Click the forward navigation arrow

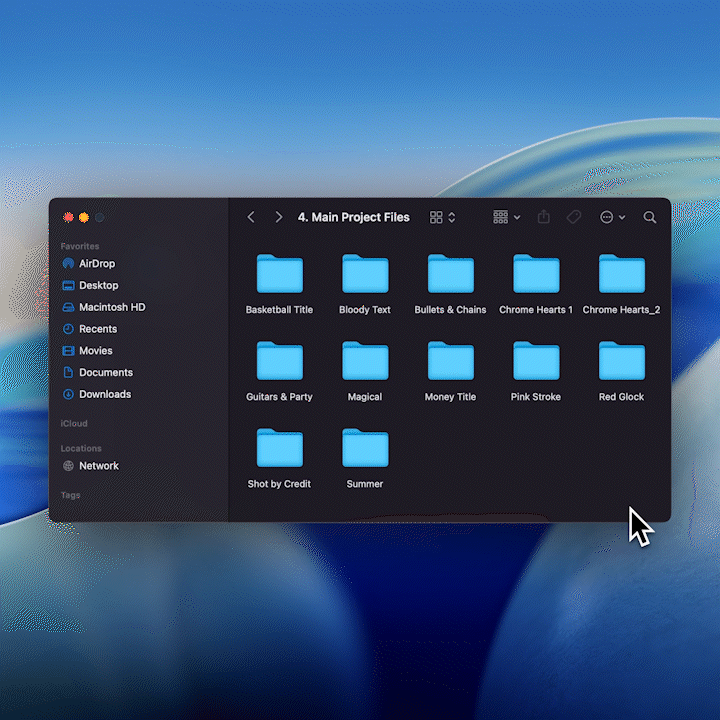click(x=278, y=217)
